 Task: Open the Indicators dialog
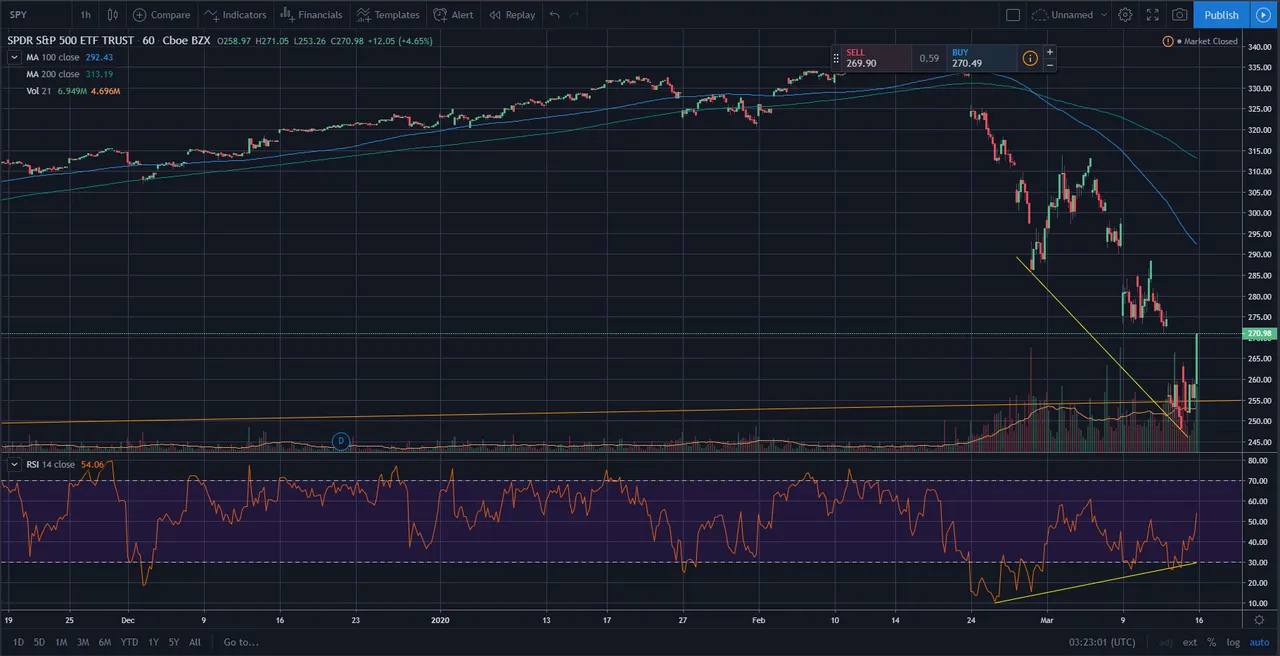click(x=235, y=15)
